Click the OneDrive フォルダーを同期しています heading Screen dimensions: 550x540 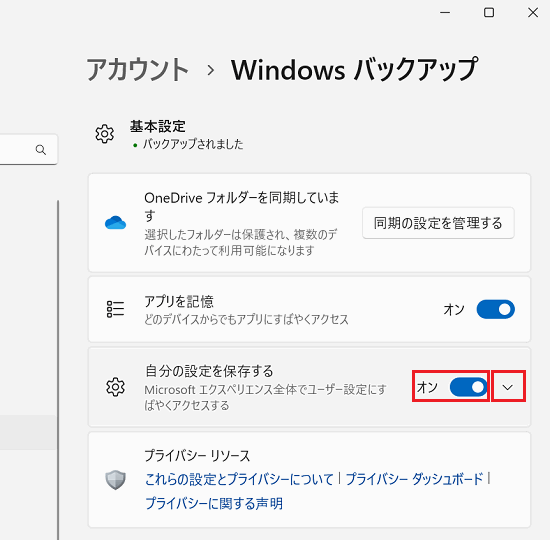coord(241,206)
